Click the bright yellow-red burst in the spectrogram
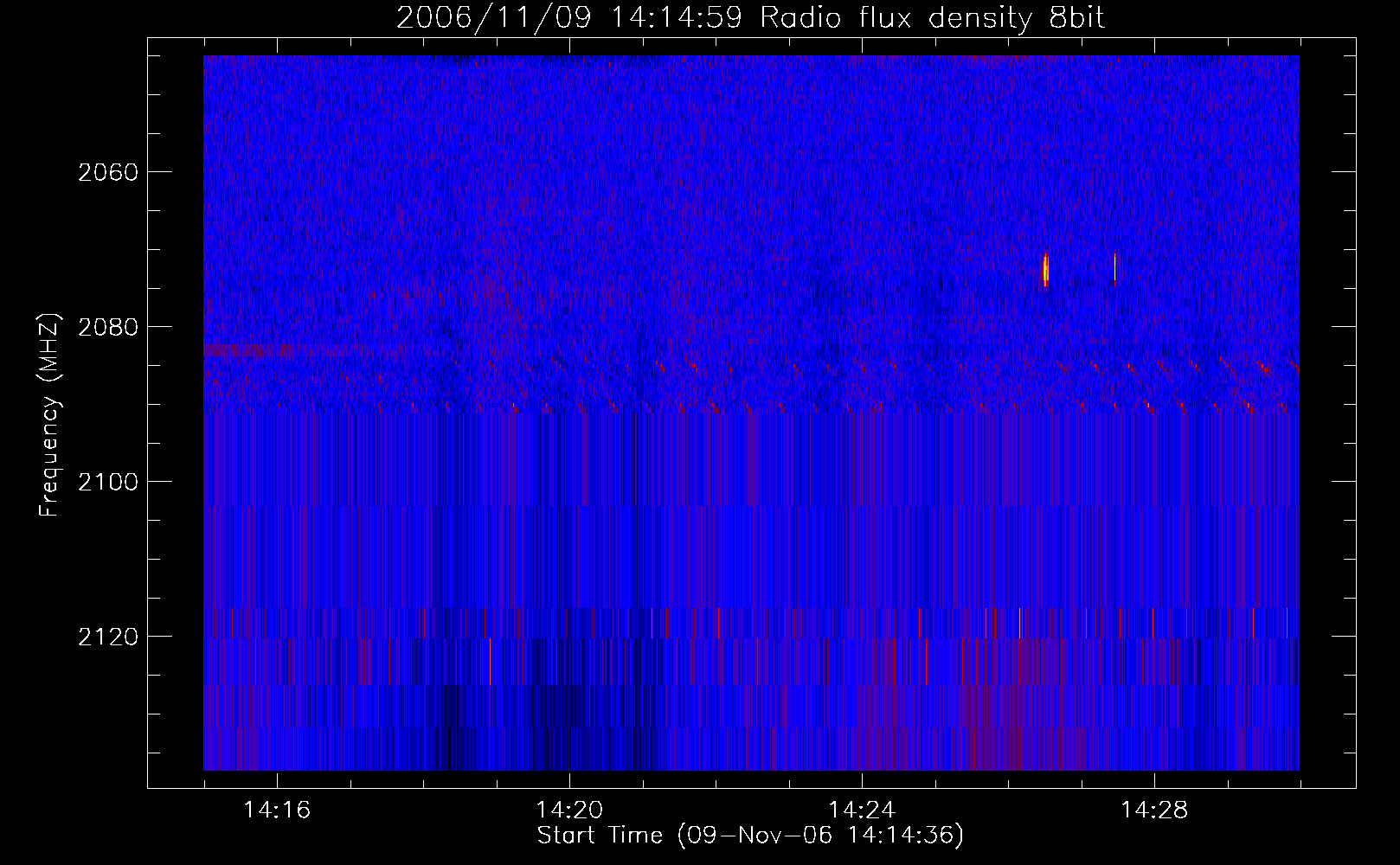Viewport: 1400px width, 865px height. [1045, 270]
